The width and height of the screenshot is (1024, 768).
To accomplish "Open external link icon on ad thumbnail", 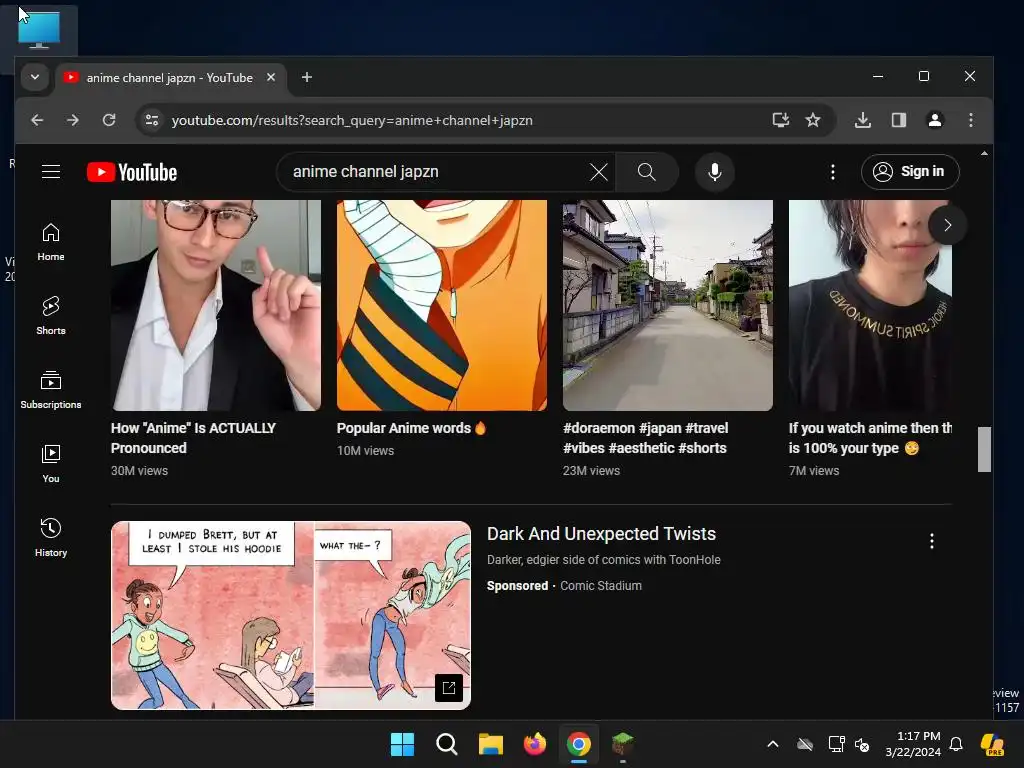I will coord(449,688).
